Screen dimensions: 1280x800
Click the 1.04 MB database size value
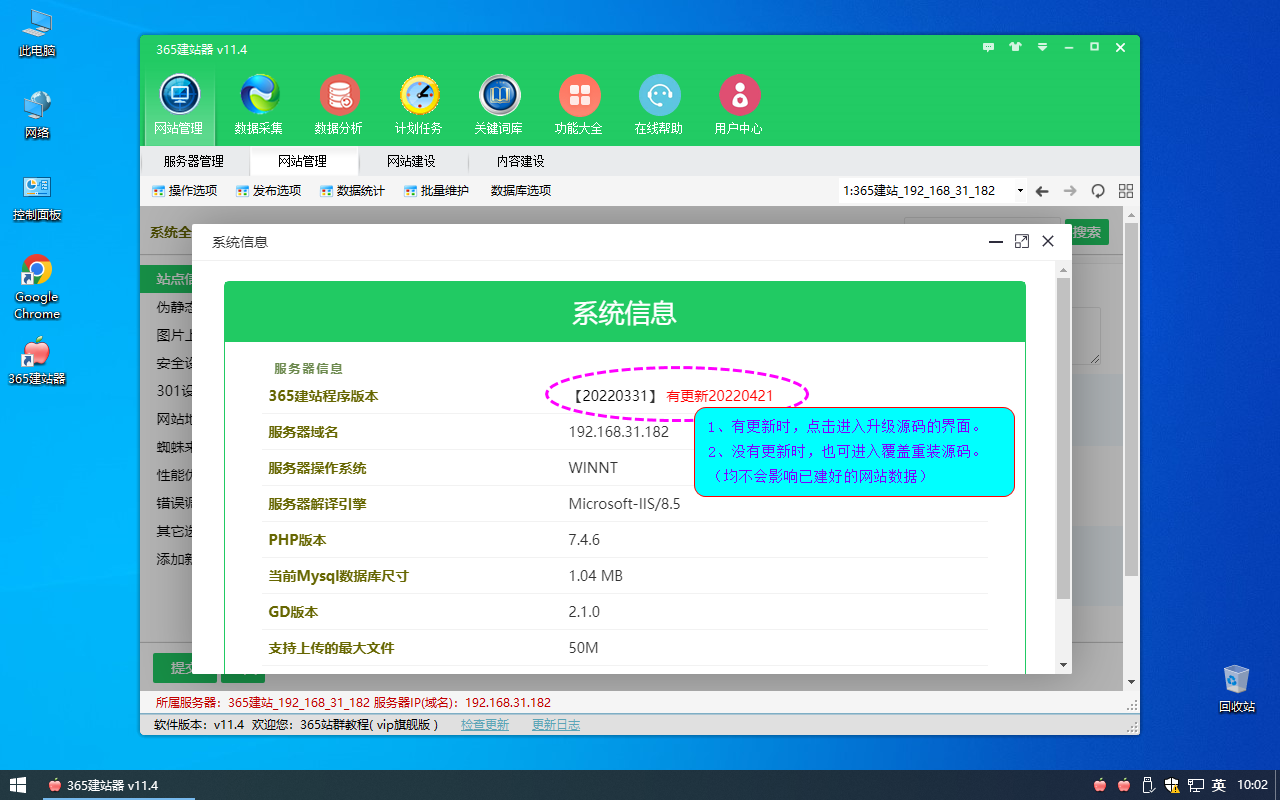(596, 576)
